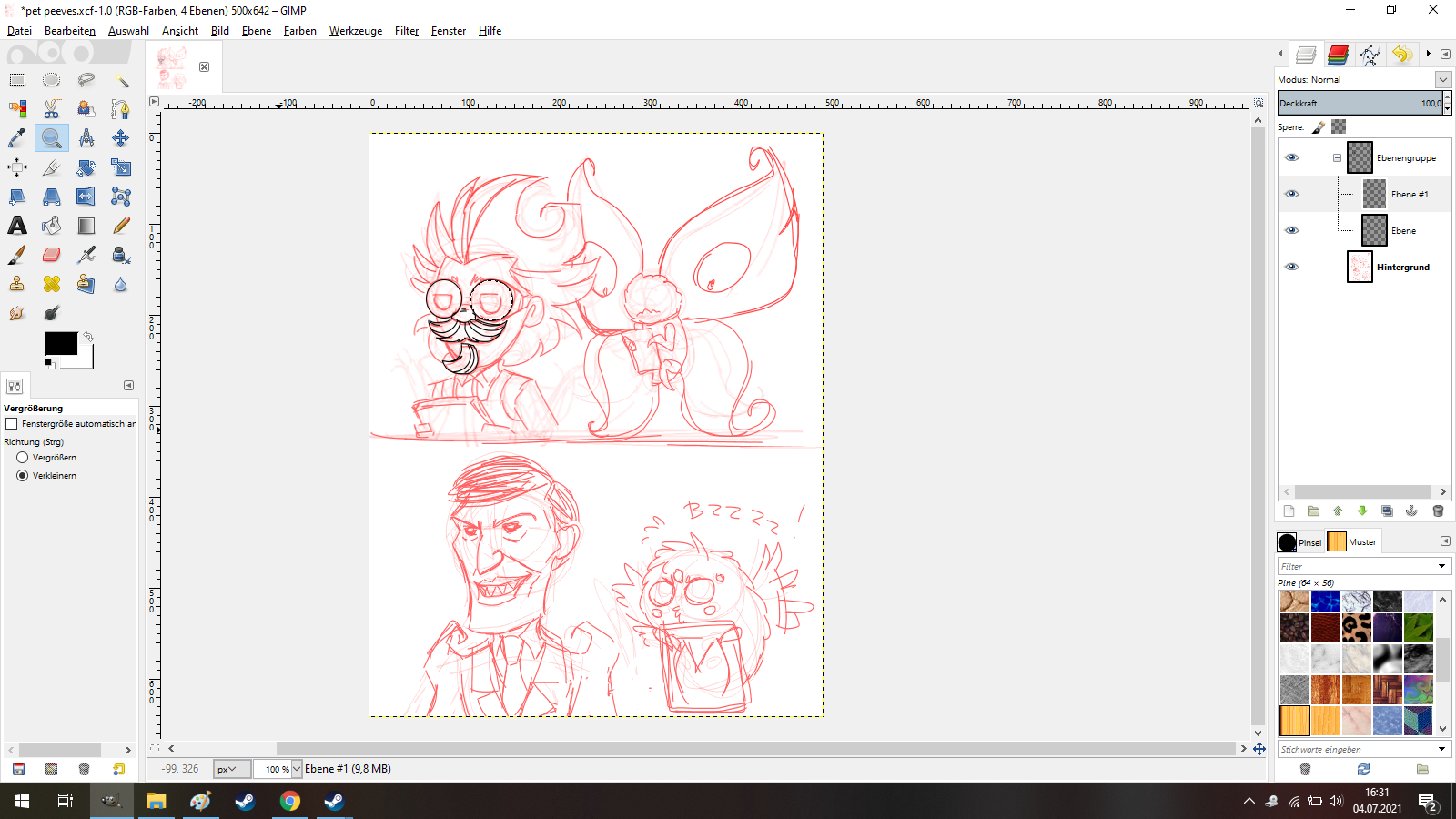Activate the Move tool
Viewport: 1456px width, 819px height.
point(120,138)
